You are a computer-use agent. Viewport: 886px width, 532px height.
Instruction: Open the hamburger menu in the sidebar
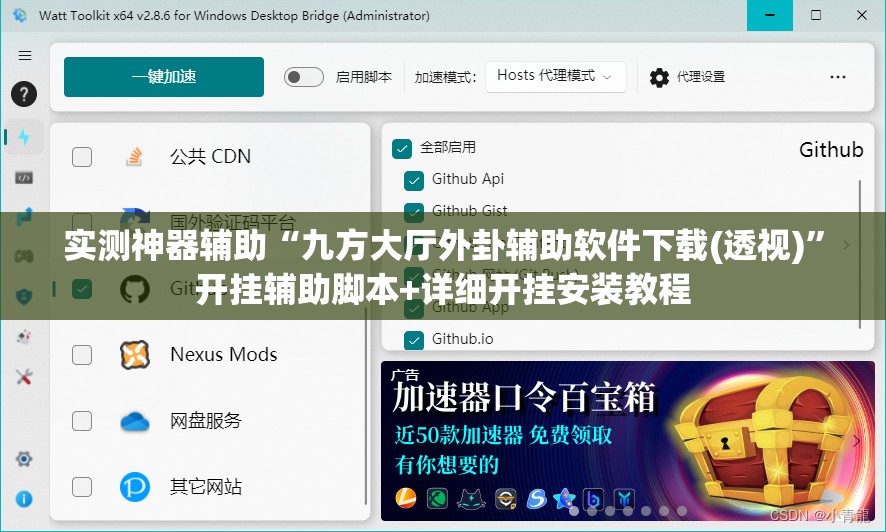tap(24, 55)
